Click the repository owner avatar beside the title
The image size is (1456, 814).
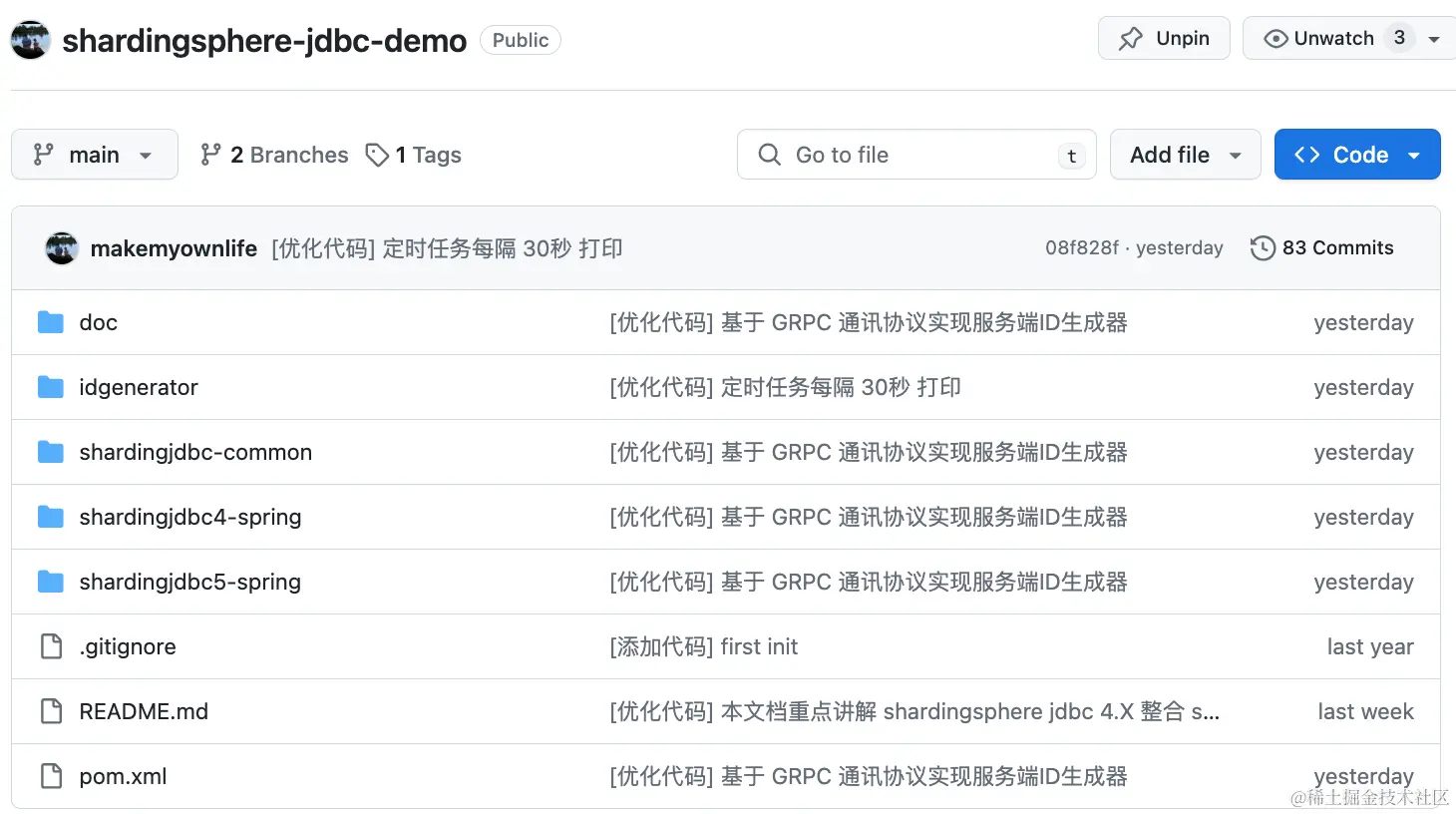tap(30, 40)
